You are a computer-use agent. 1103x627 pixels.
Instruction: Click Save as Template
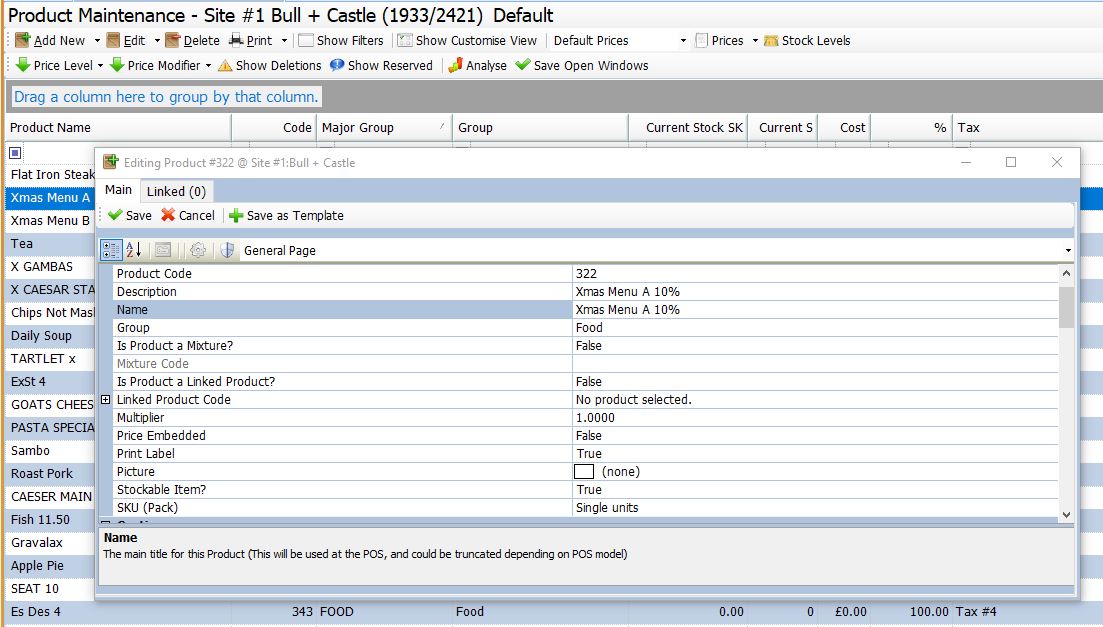(x=286, y=215)
